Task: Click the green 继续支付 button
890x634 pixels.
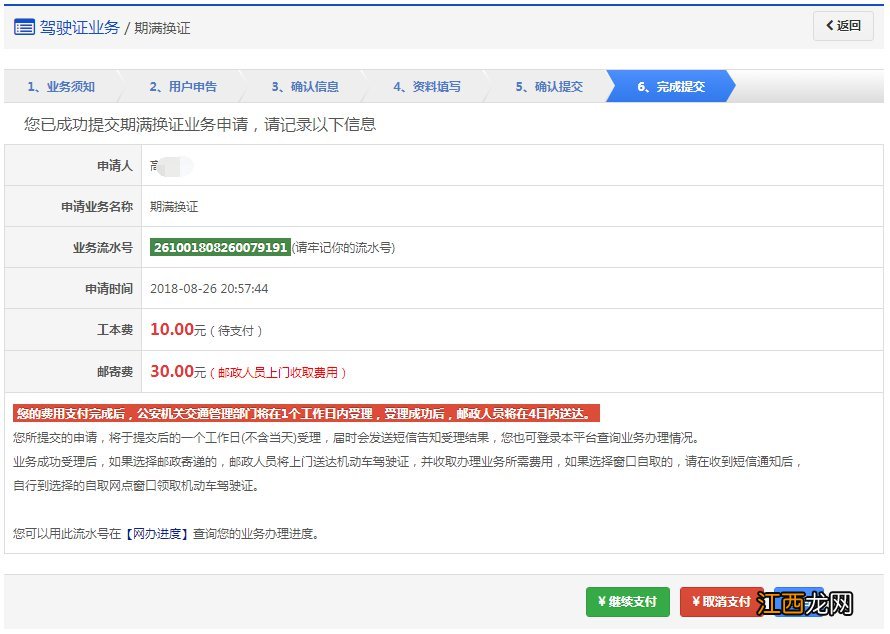Action: 627,602
